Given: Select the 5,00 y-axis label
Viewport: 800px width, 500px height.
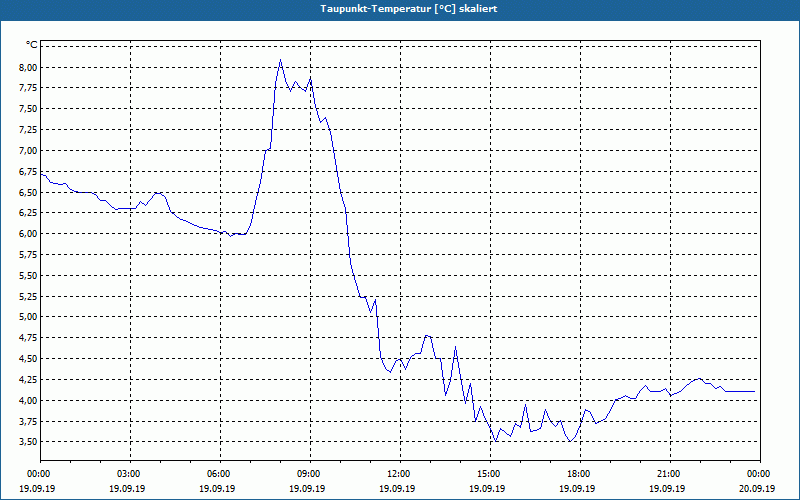Looking at the screenshot, I should pos(29,317).
